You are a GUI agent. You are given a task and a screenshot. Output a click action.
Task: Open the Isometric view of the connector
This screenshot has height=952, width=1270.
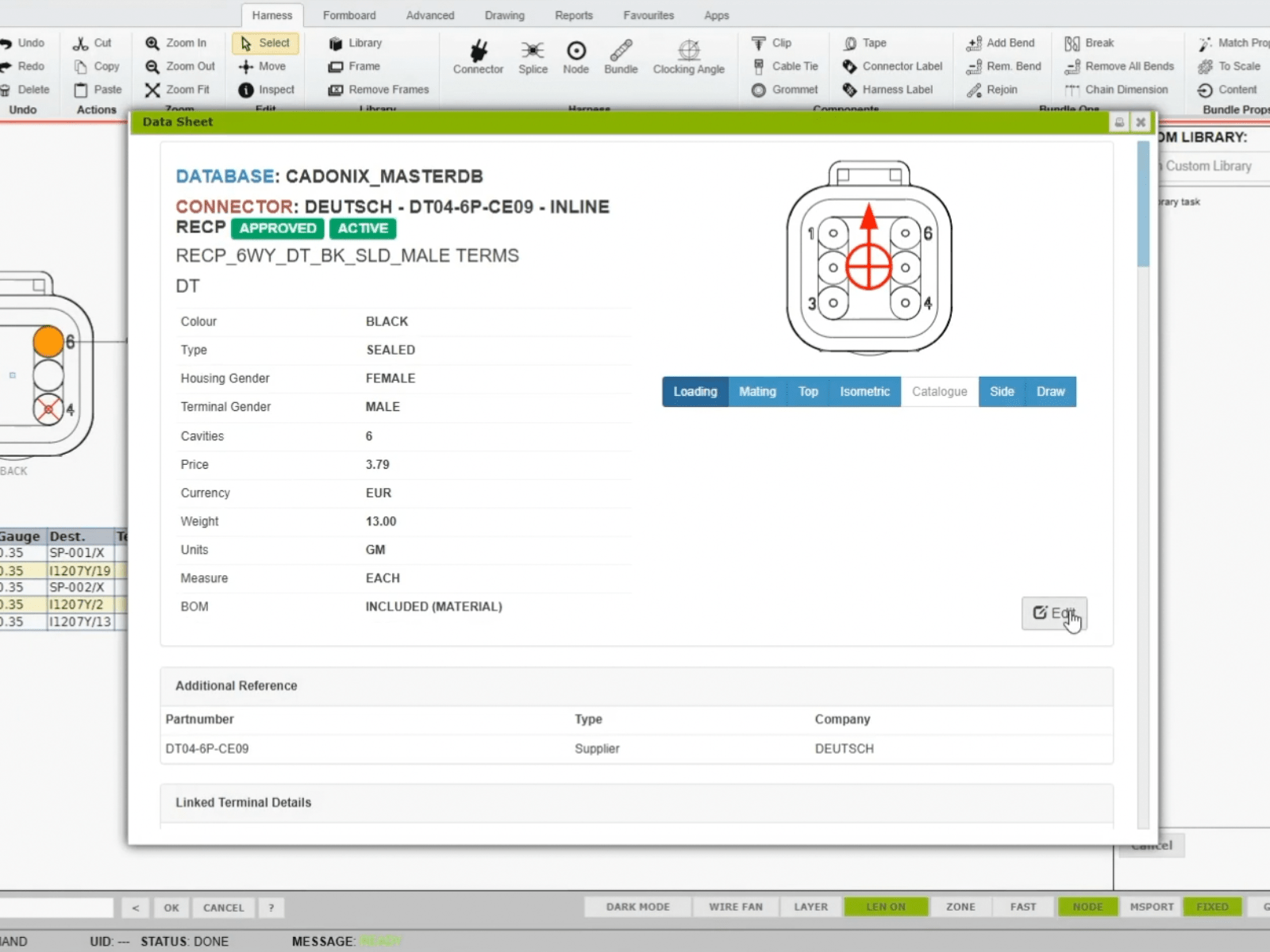pos(864,391)
